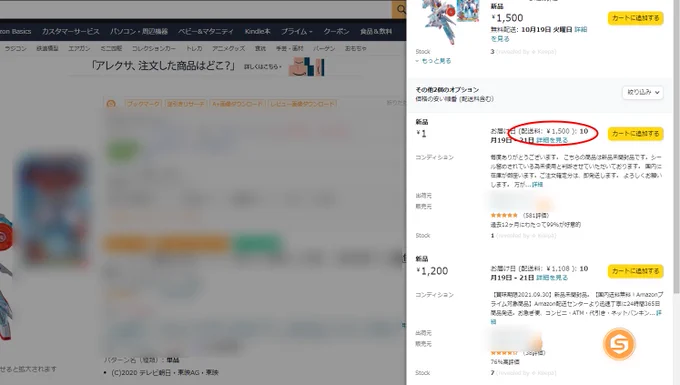Click the offers panel vertical scrollbar
This screenshot has height=385, width=680.
[x=677, y=147]
